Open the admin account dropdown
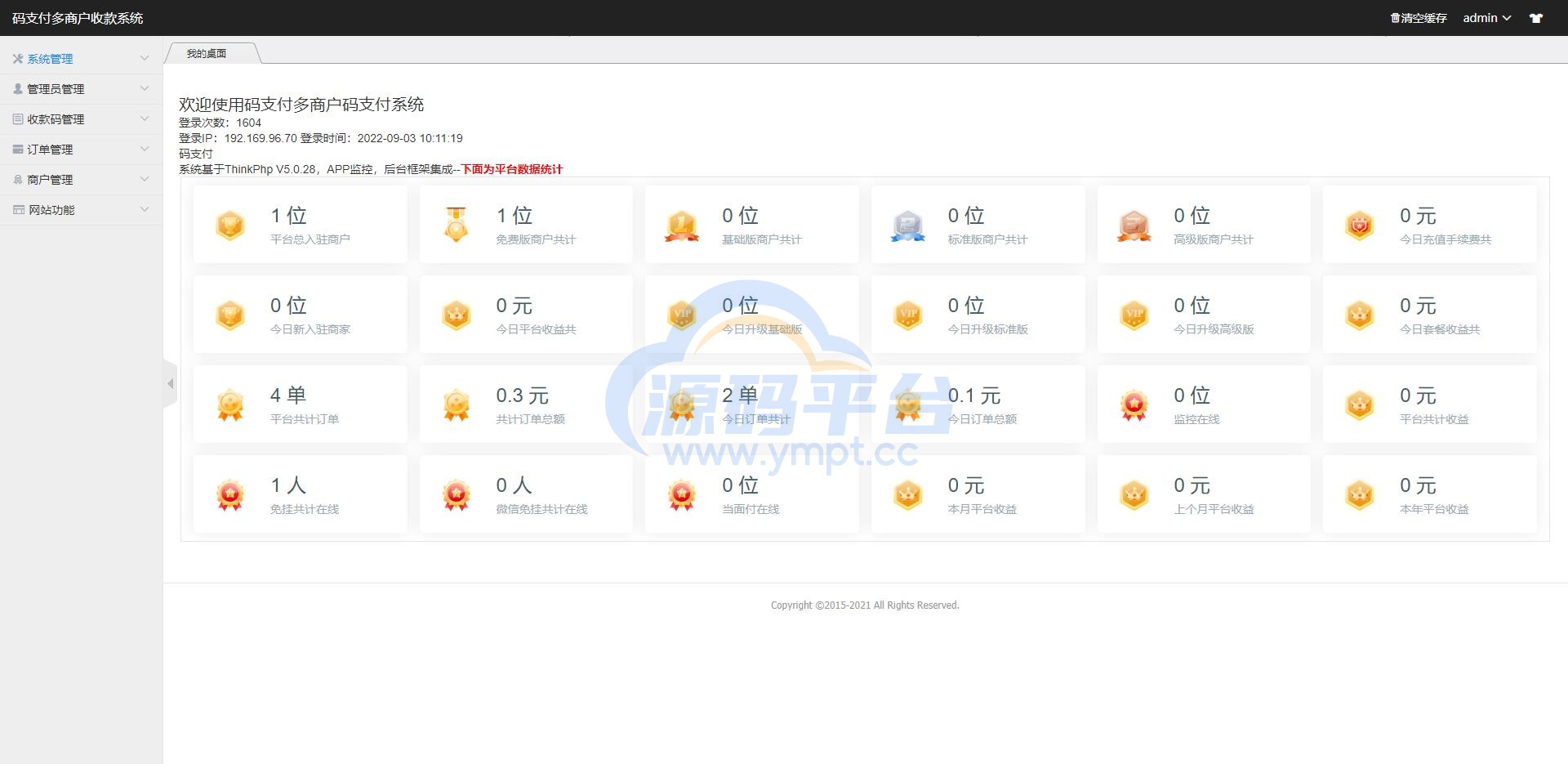This screenshot has height=764, width=1568. 1486,18
